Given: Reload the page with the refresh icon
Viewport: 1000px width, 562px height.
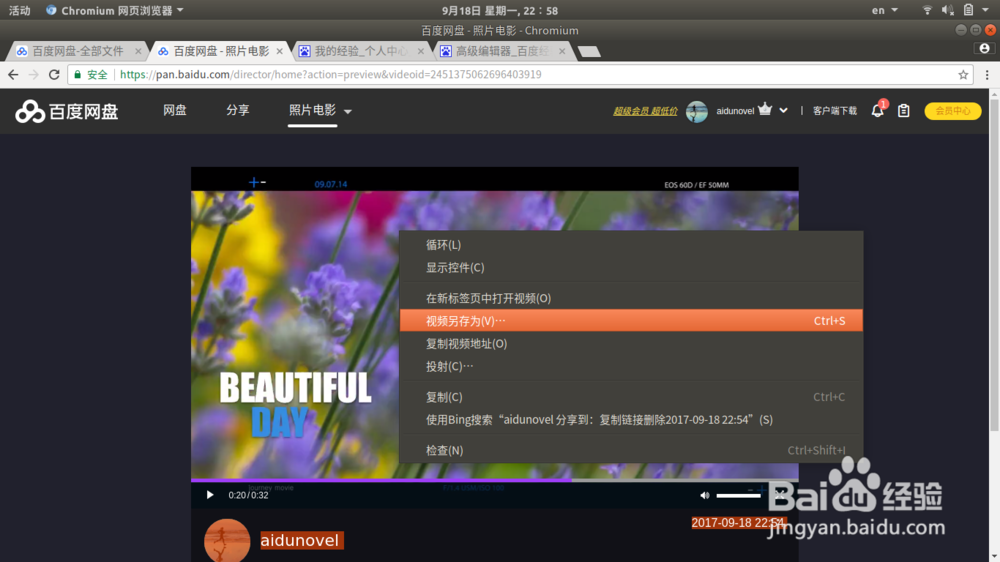Looking at the screenshot, I should (54, 75).
